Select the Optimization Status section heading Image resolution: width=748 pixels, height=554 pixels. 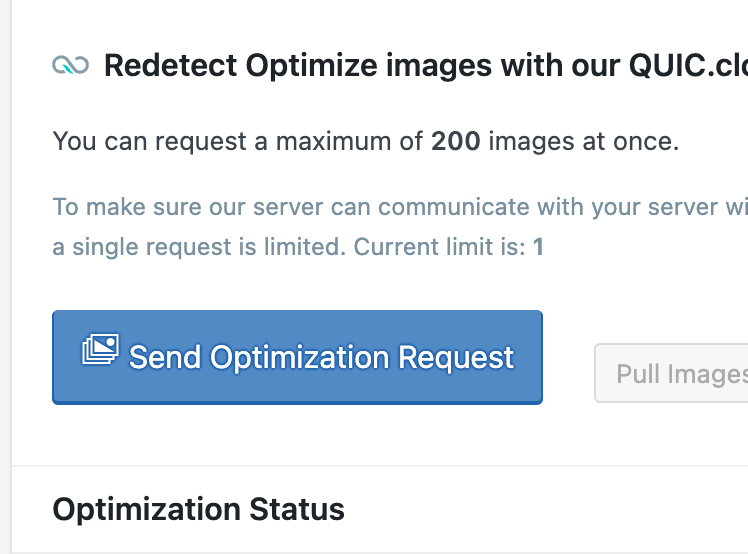(198, 509)
